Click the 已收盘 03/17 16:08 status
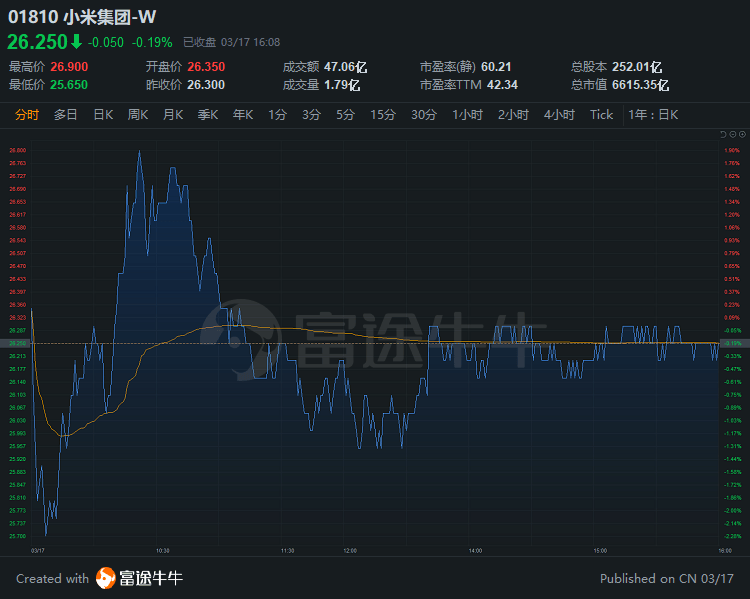 (x=232, y=43)
